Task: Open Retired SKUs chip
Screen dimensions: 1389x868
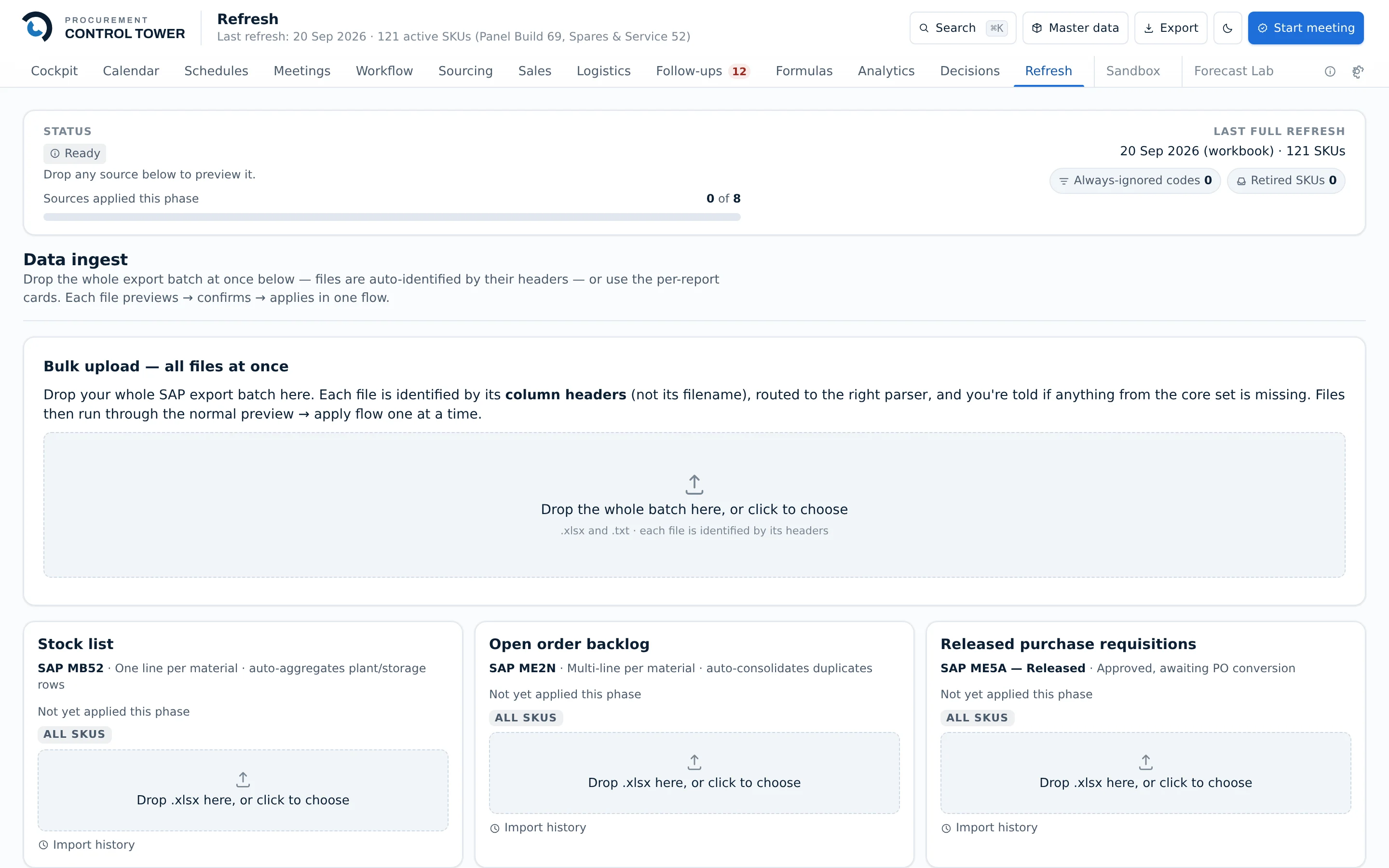Action: point(1286,181)
